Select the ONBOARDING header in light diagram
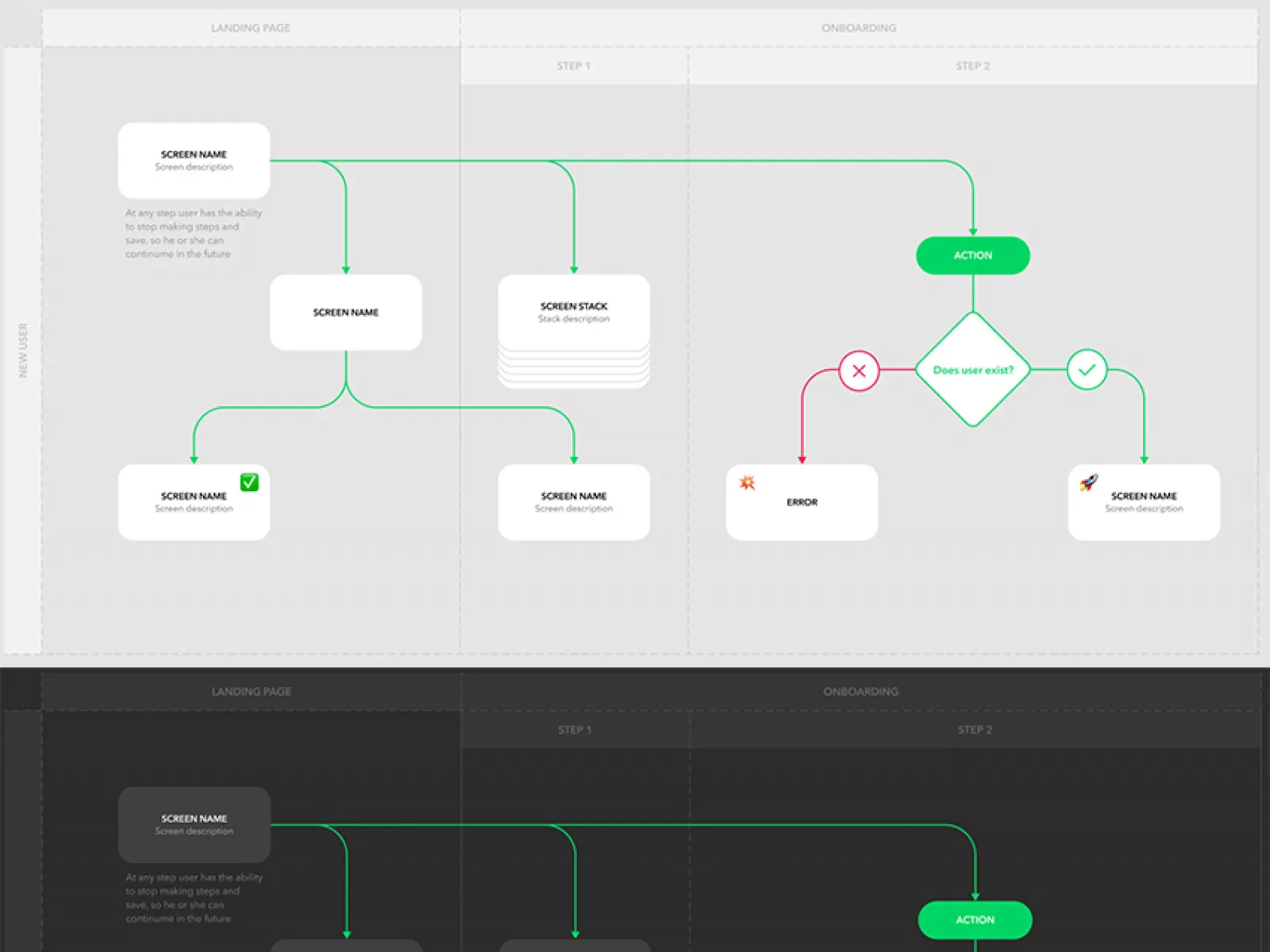The height and width of the screenshot is (952, 1270). 859,28
